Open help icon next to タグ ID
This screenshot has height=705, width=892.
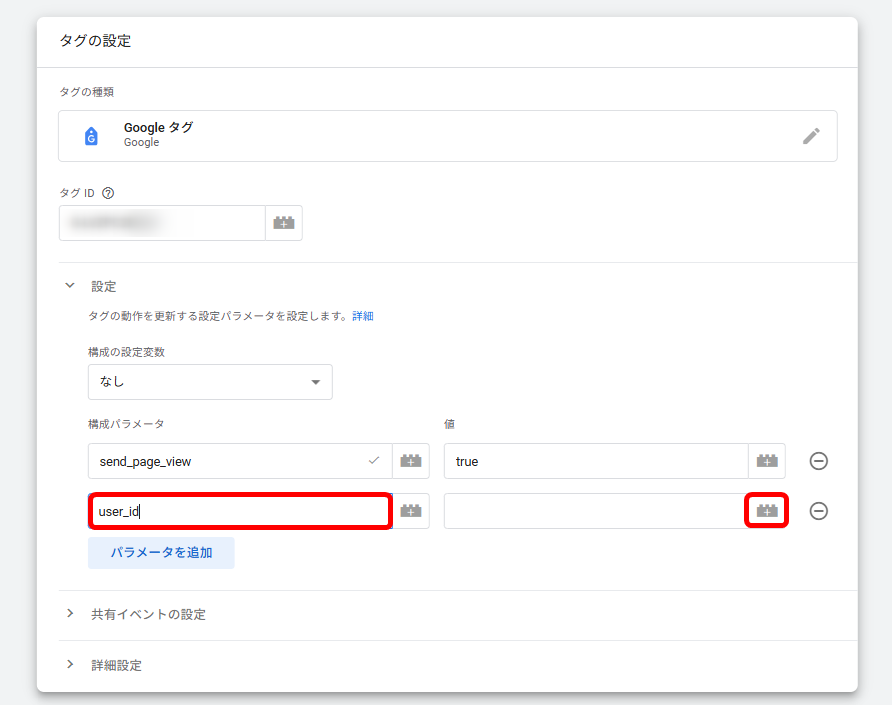pyautogui.click(x=108, y=193)
